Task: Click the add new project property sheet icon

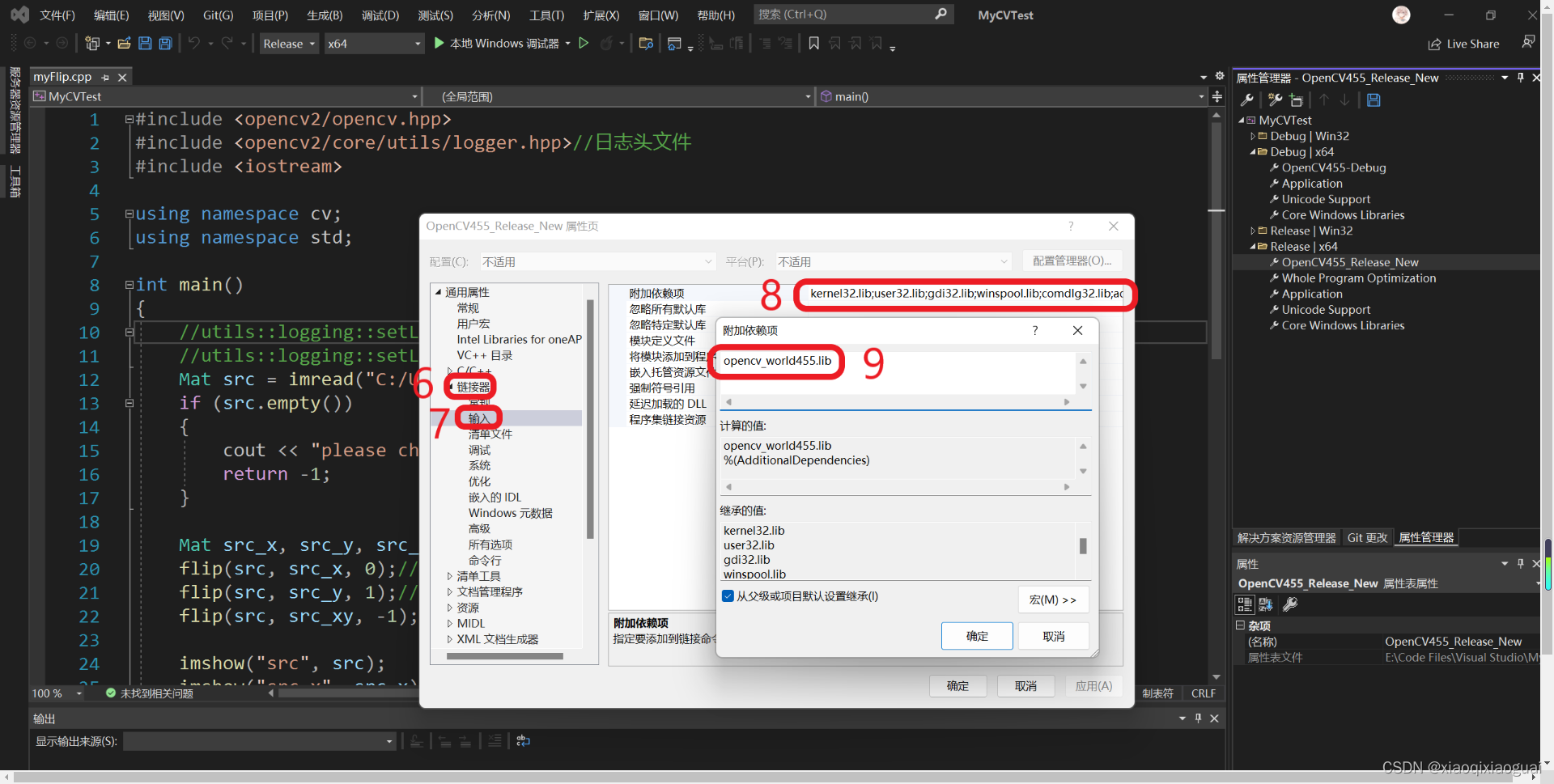Action: click(x=1296, y=100)
